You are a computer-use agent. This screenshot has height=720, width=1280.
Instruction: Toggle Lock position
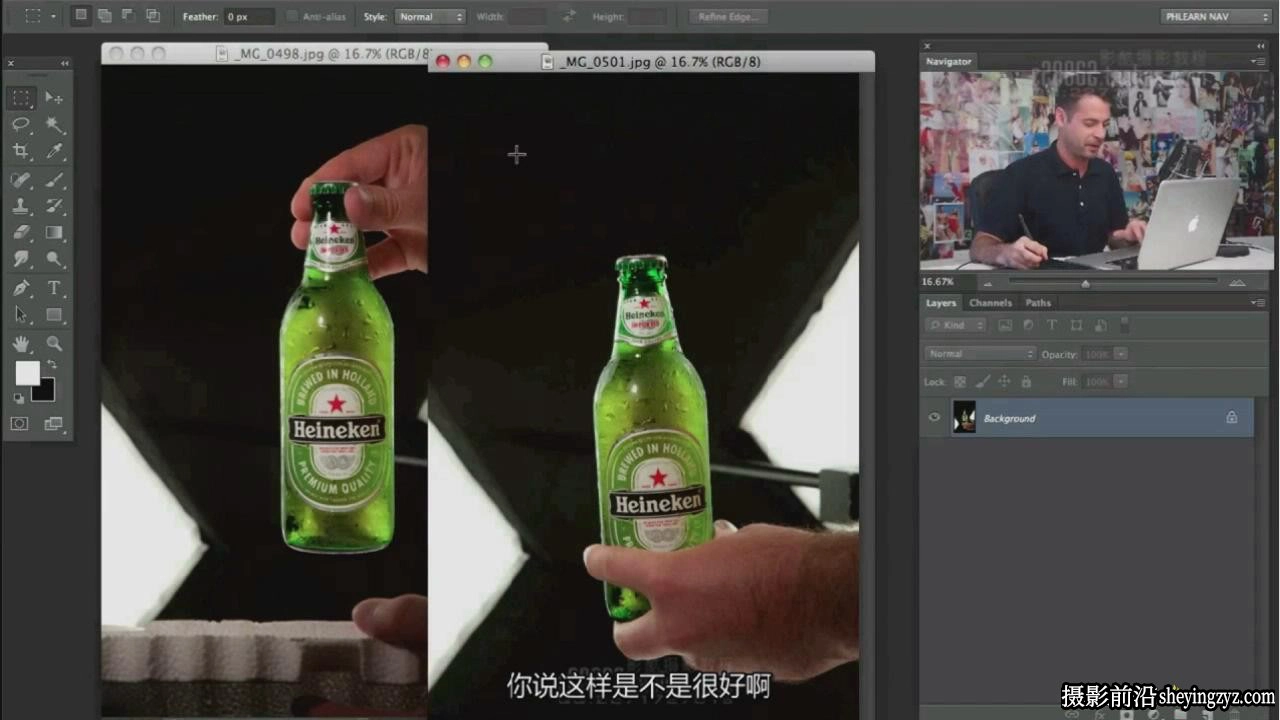click(1004, 382)
